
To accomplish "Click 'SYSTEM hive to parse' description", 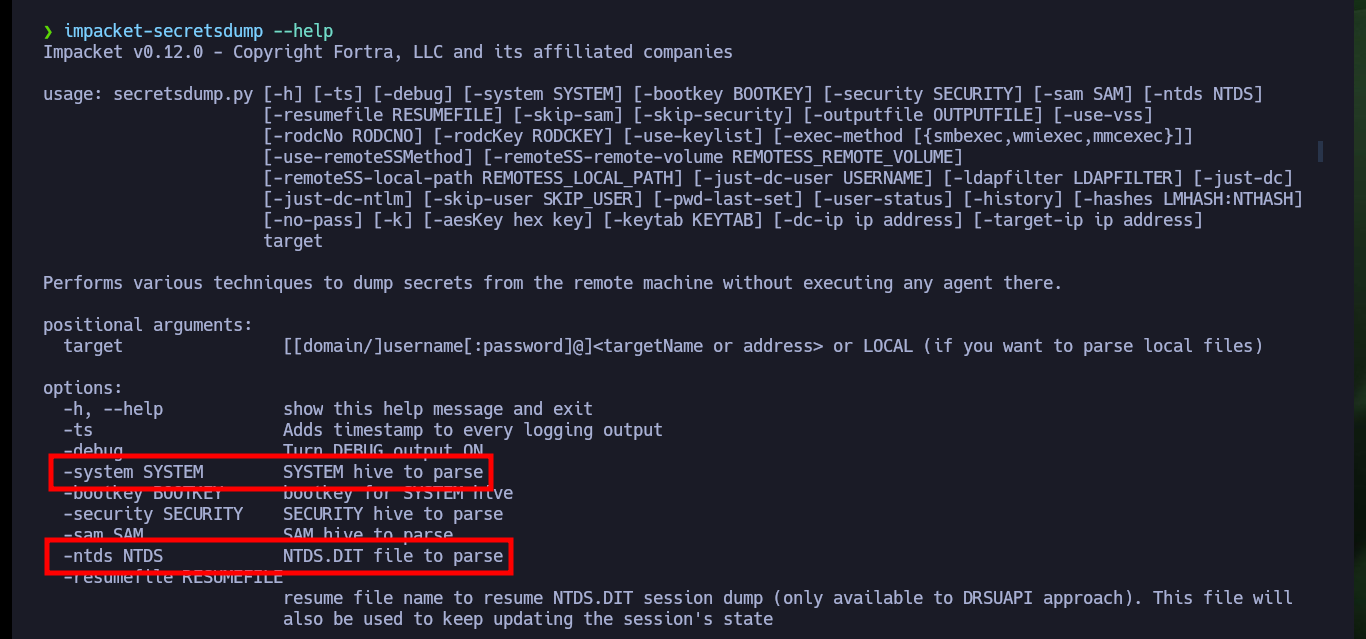I will coord(383,472).
